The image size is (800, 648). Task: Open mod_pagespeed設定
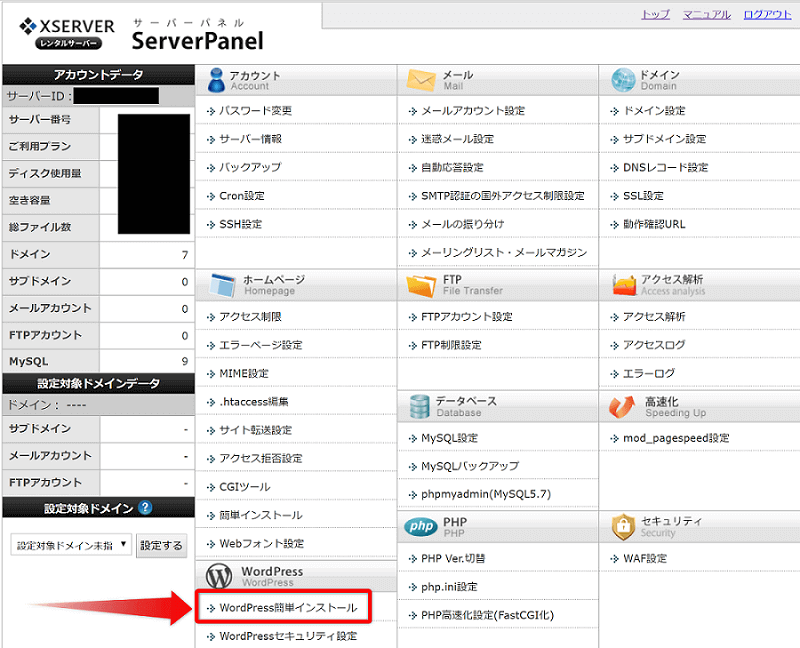(676, 438)
